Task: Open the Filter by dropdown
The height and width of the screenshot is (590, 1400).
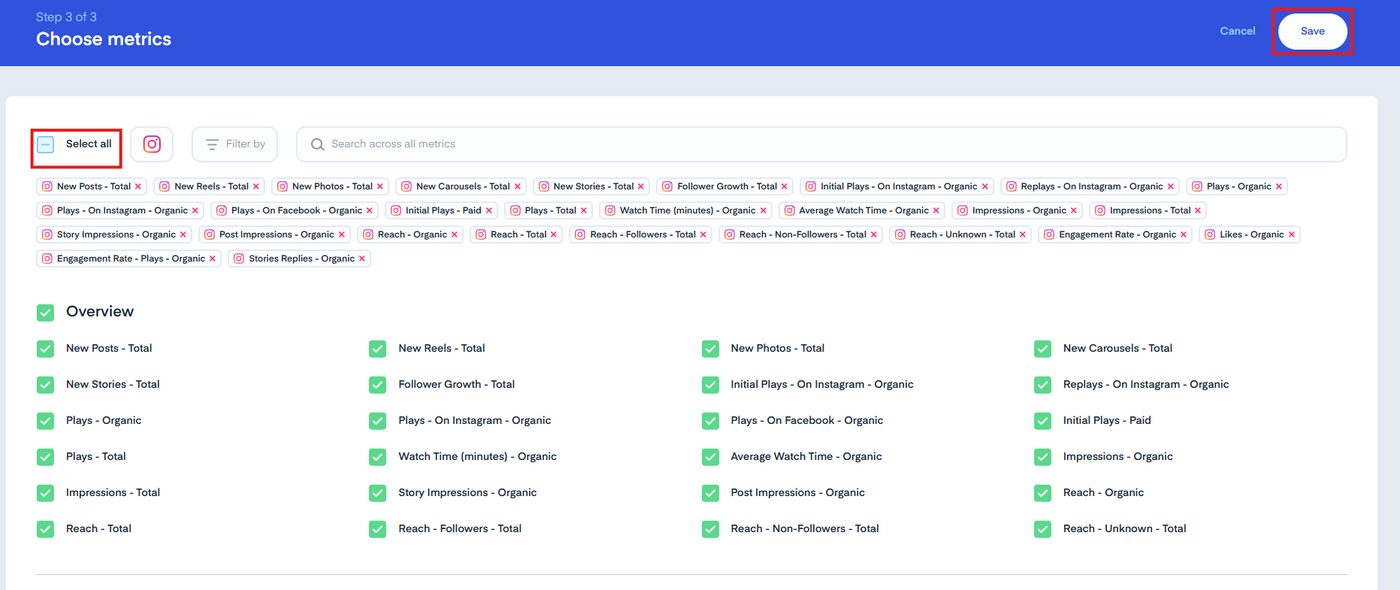Action: pos(235,144)
